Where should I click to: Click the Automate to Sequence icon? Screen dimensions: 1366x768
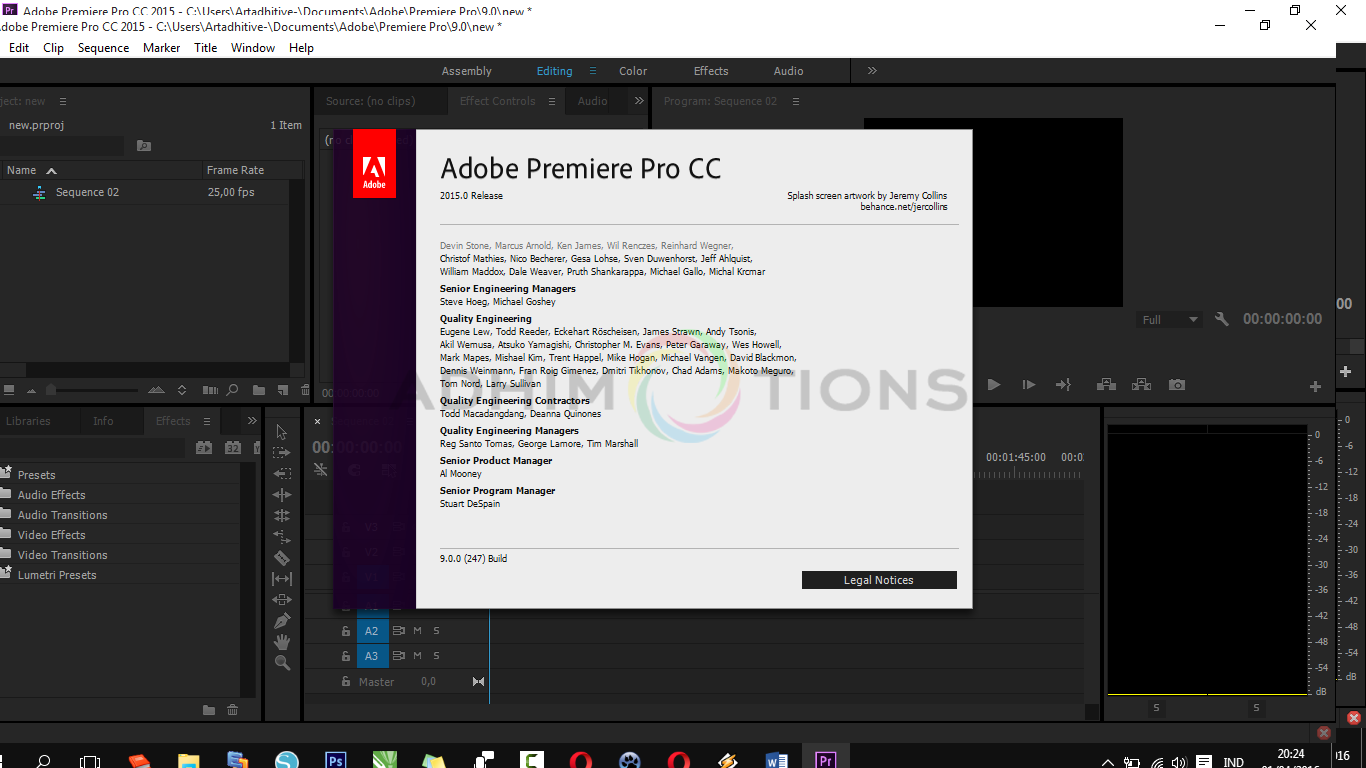tap(210, 390)
